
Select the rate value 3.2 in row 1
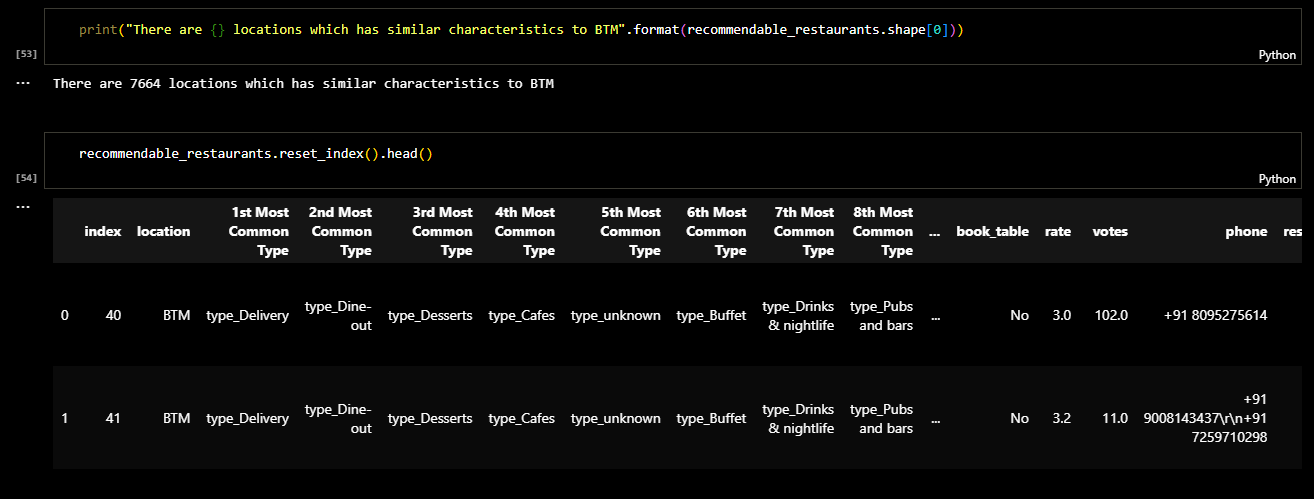pyautogui.click(x=1060, y=419)
